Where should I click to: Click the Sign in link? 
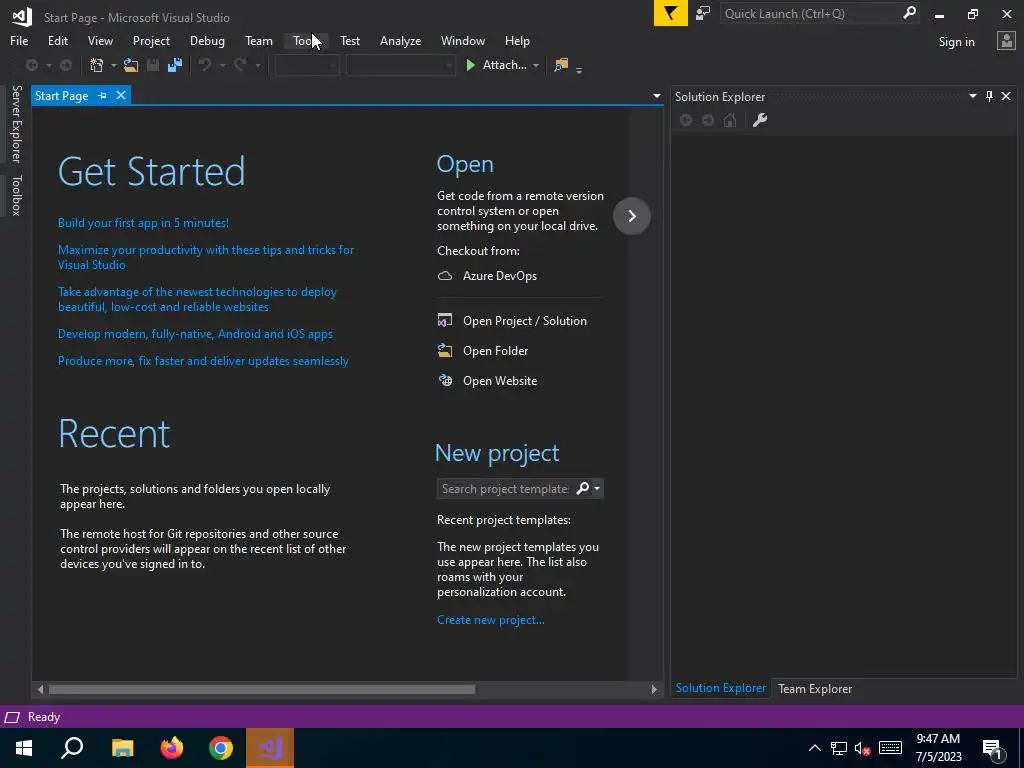coord(956,42)
